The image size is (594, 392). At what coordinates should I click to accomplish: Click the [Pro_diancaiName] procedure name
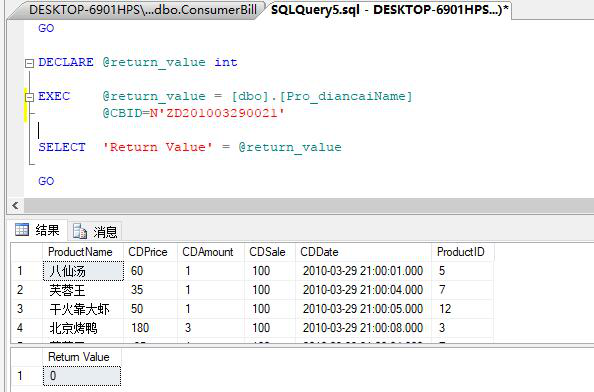pos(346,96)
